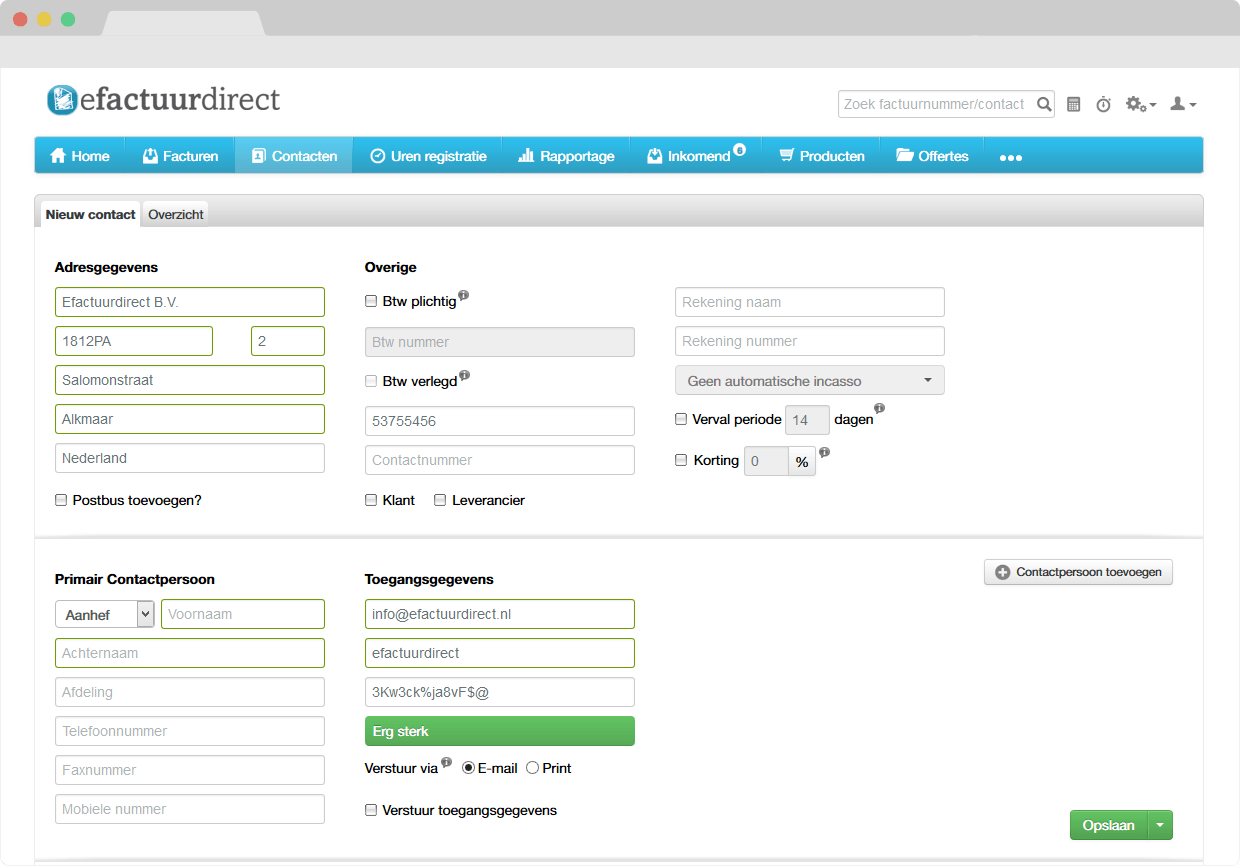Click the Inkomend notification badge

pos(739,150)
